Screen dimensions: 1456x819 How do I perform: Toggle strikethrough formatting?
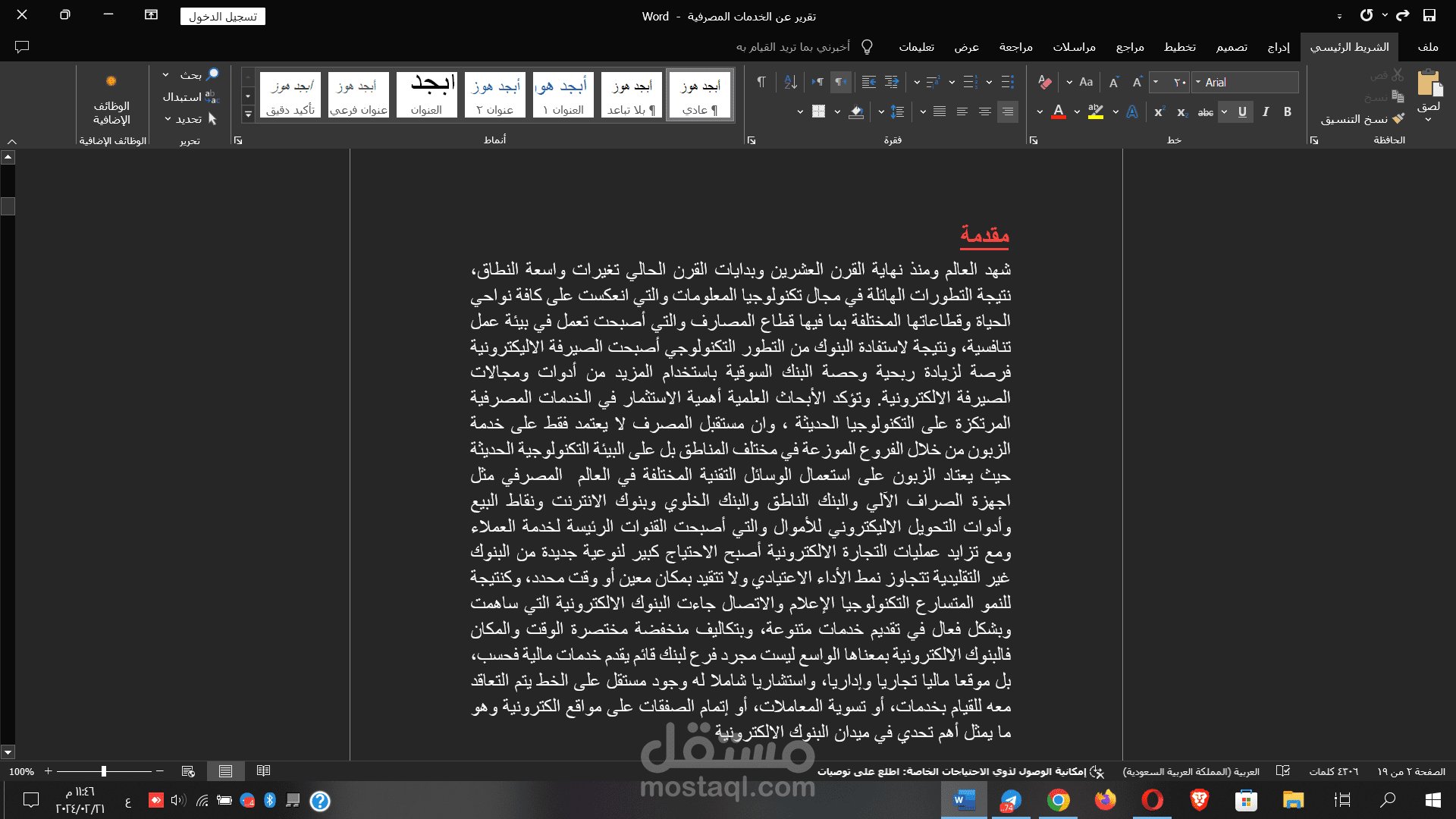tap(1205, 112)
